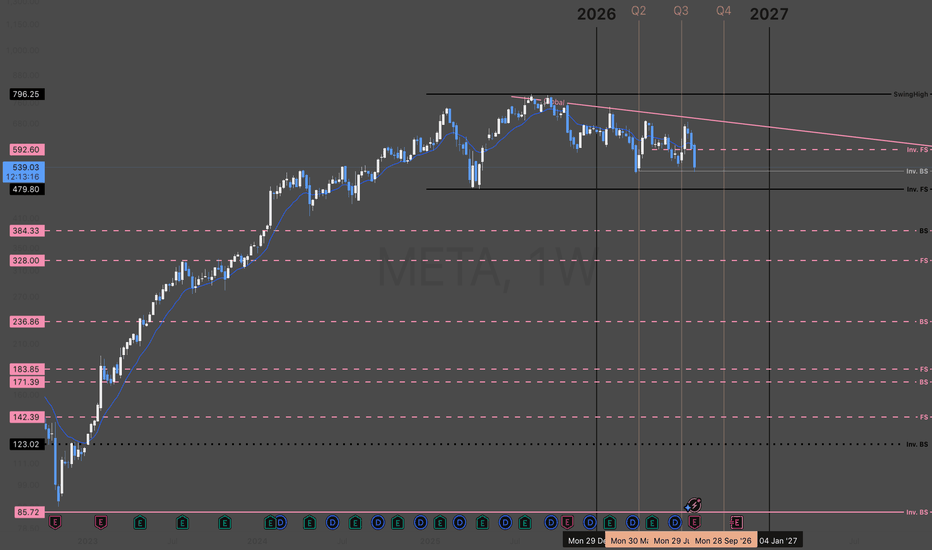Select the 328.00 price level label
Viewport: 932px width, 550px height.
click(27, 260)
